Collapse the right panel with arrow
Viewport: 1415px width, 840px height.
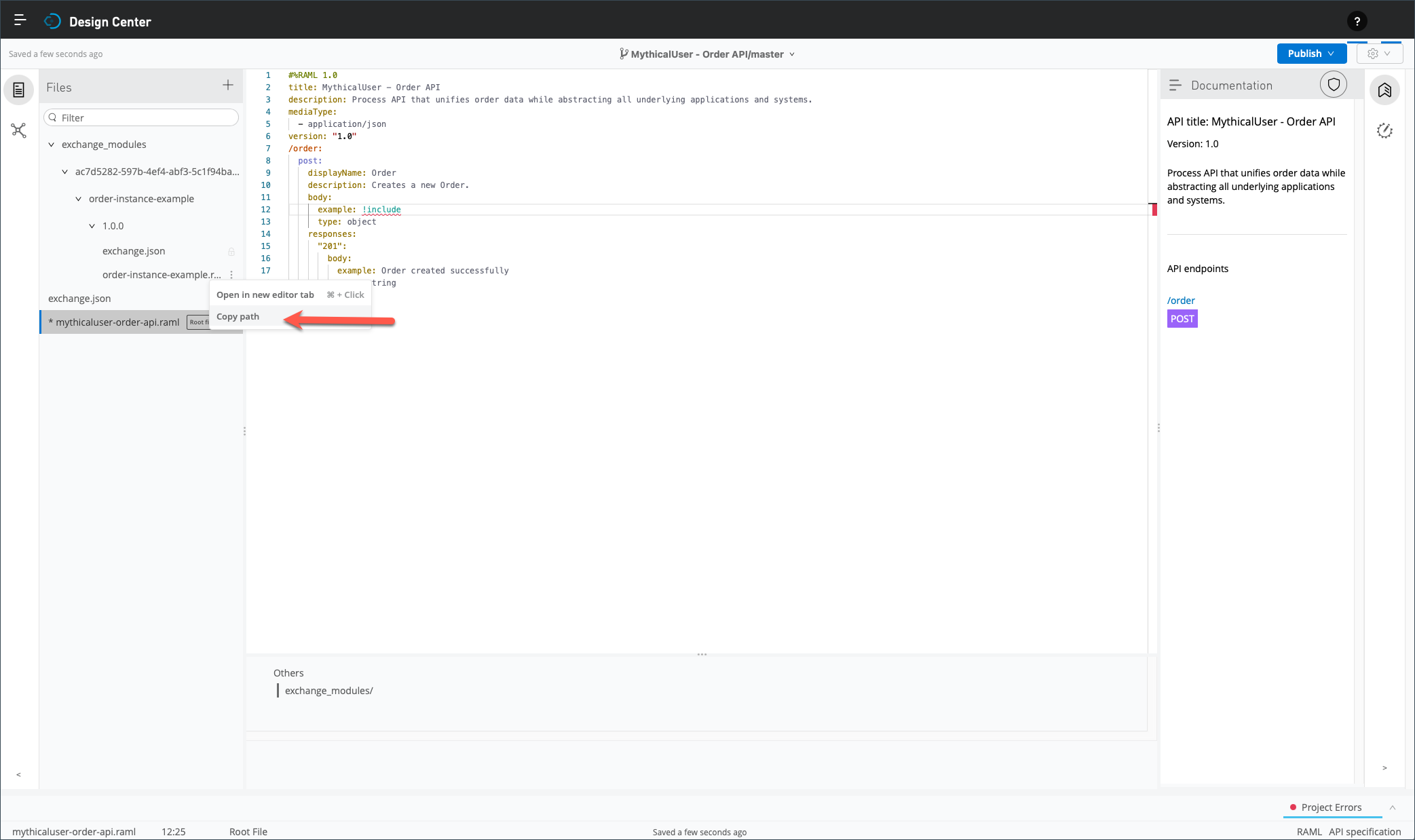1384,767
